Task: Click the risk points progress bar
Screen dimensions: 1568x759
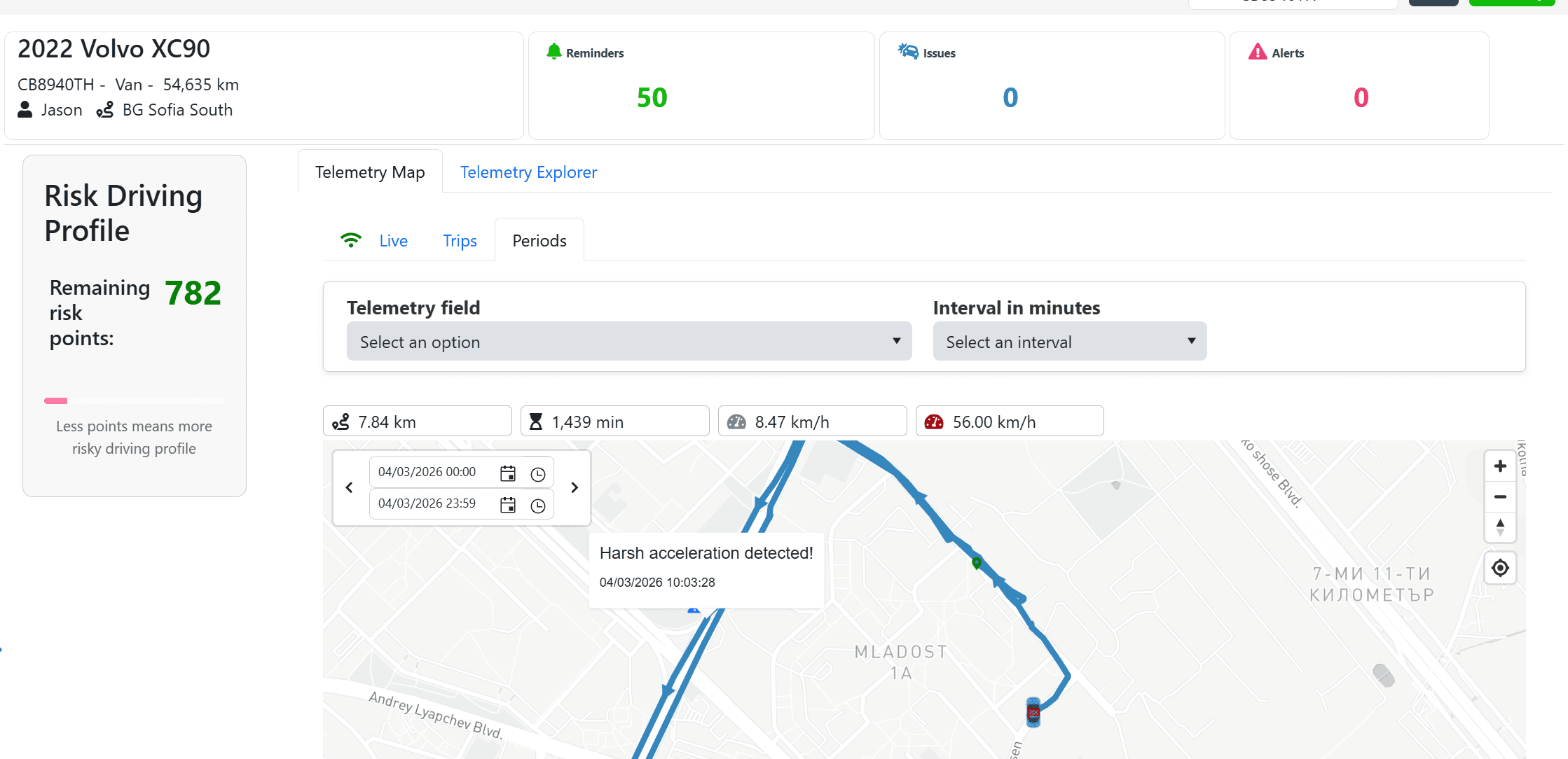Action: pyautogui.click(x=133, y=401)
